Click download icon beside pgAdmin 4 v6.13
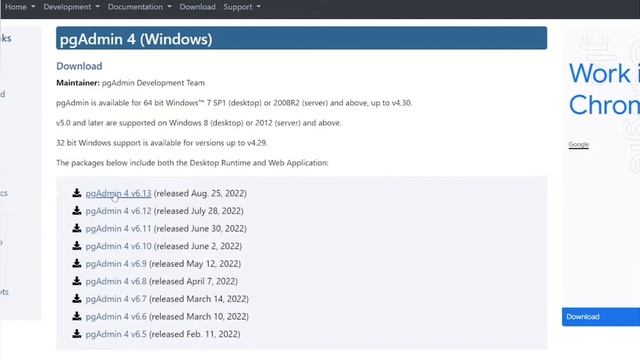640x360 pixels. pos(77,193)
